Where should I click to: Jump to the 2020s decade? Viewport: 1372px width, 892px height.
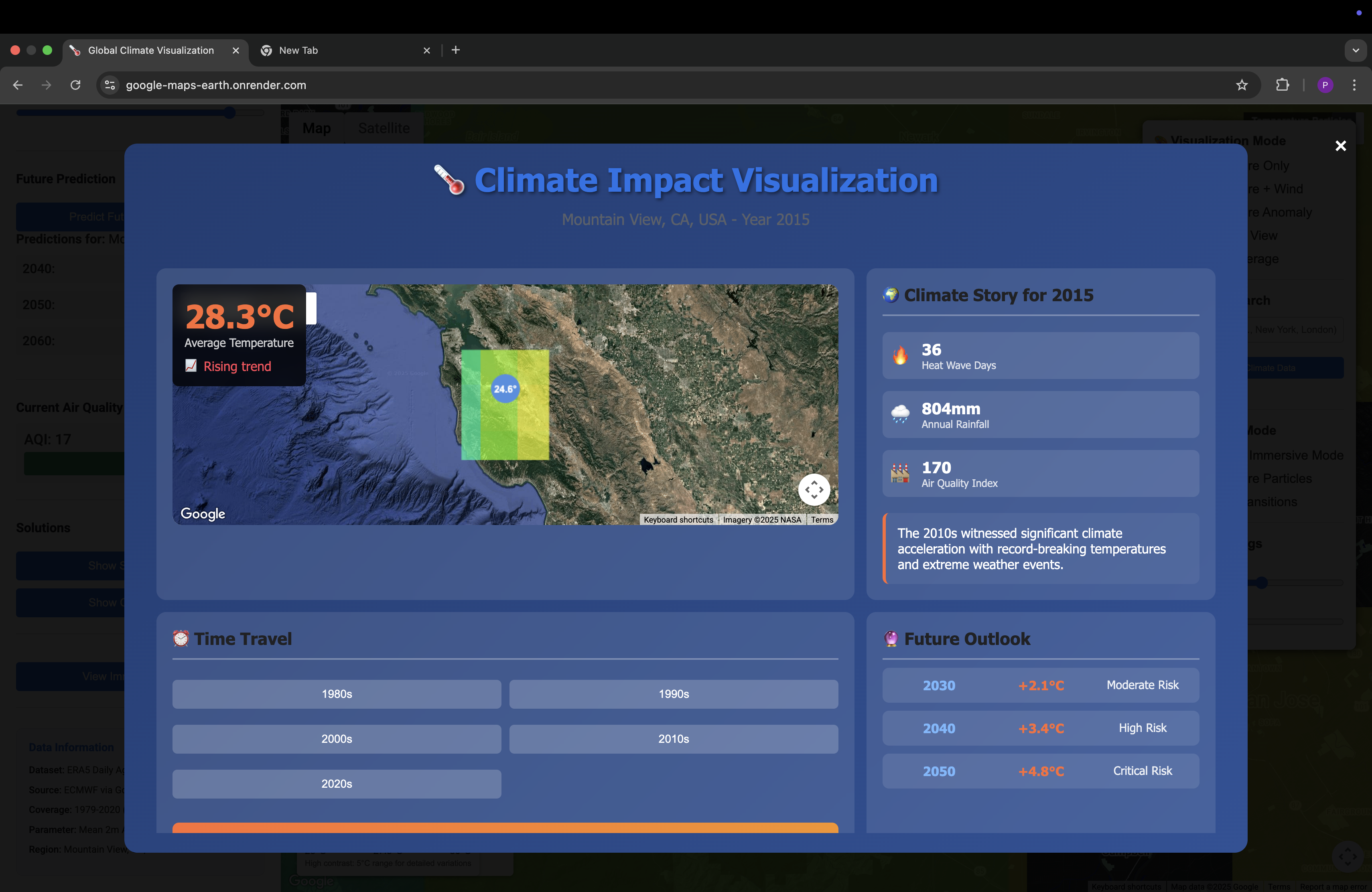(337, 784)
